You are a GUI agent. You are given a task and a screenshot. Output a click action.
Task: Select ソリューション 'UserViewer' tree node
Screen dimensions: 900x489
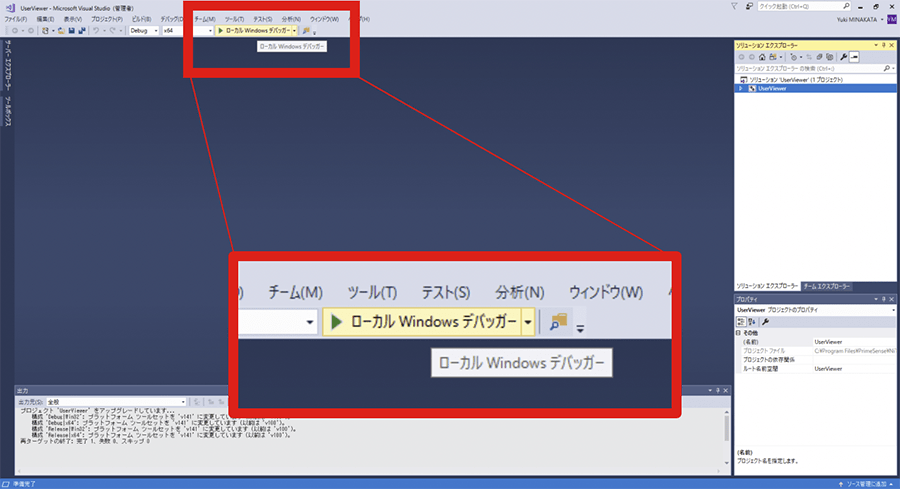pyautogui.click(x=796, y=80)
